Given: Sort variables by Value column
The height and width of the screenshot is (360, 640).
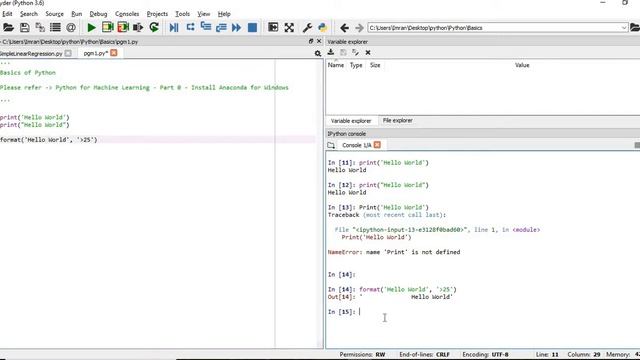Looking at the screenshot, I should 522,65.
